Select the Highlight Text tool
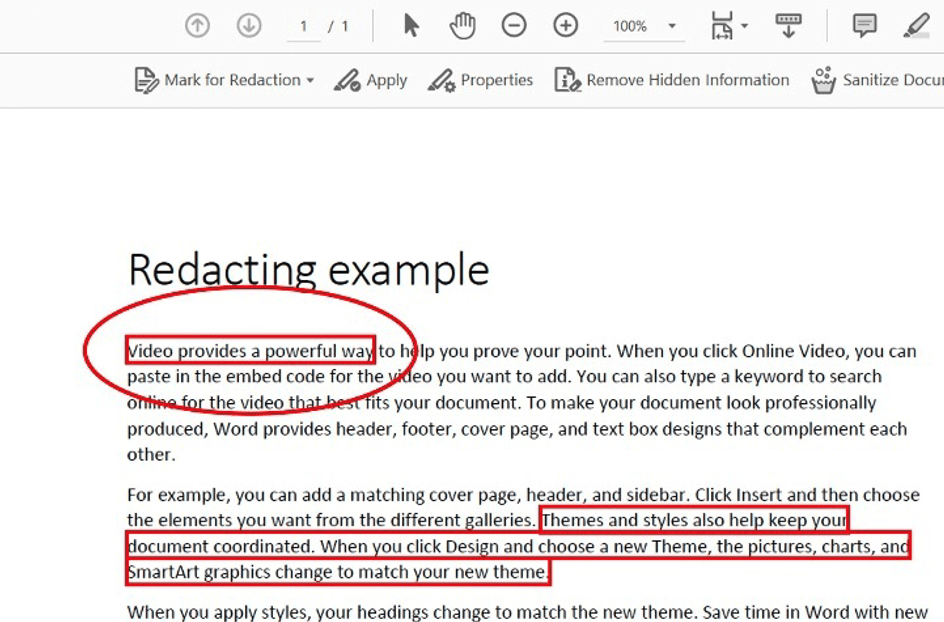The image size is (944, 622). (x=916, y=25)
